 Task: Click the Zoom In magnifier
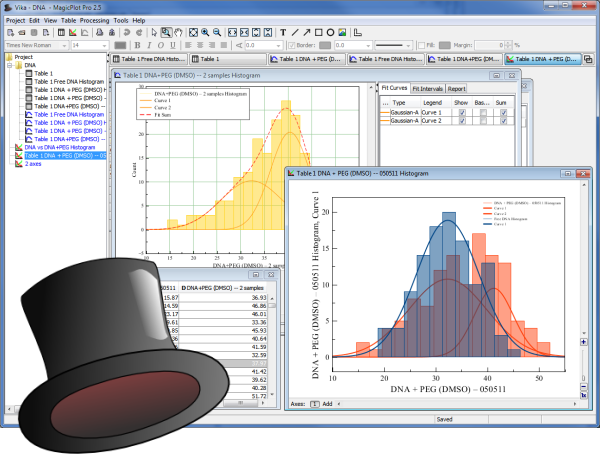click(x=205, y=33)
